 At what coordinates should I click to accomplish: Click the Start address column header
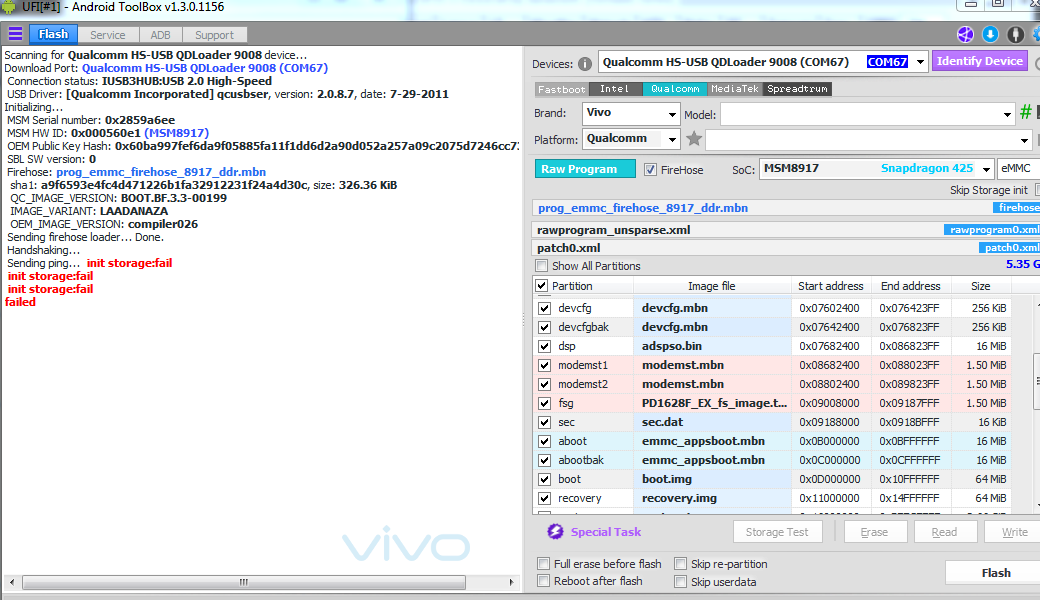(x=830, y=286)
